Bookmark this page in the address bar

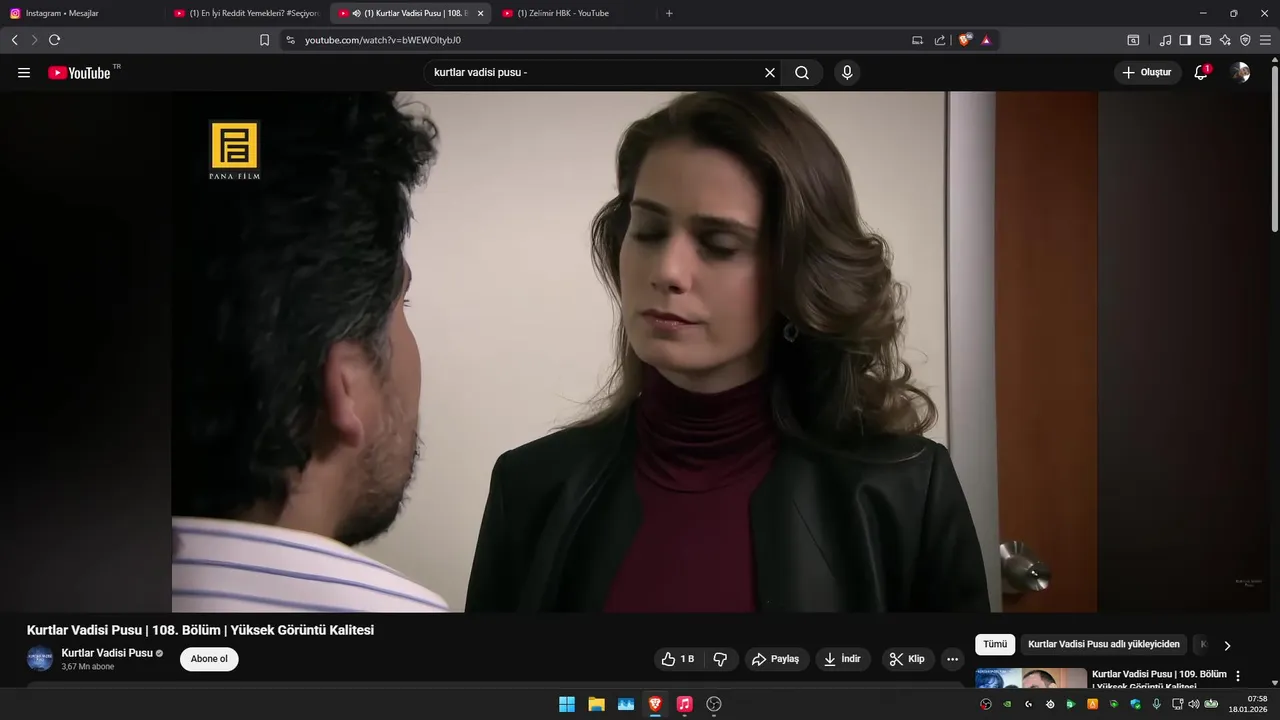(x=264, y=40)
